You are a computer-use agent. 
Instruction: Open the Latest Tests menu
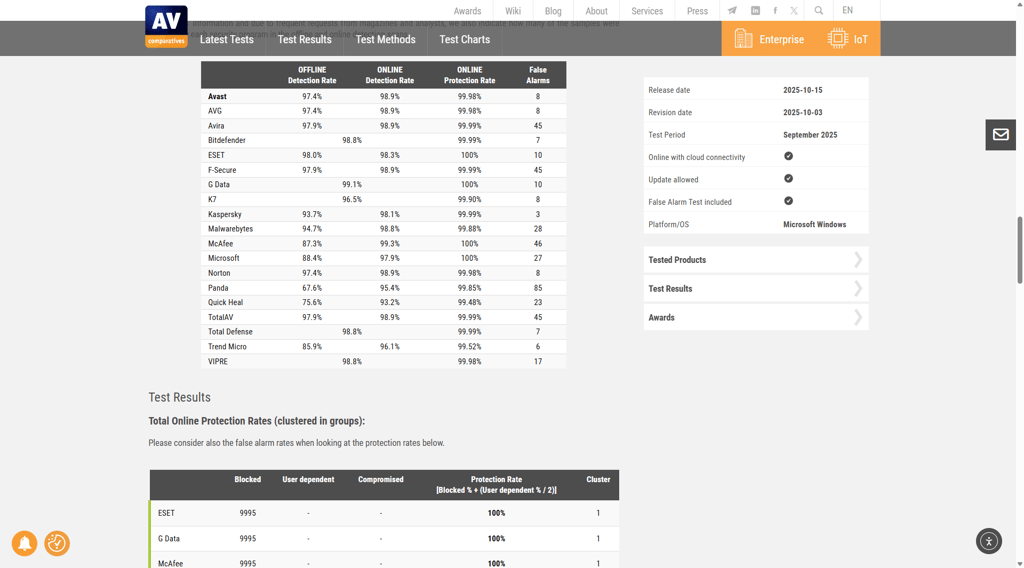[x=227, y=39]
